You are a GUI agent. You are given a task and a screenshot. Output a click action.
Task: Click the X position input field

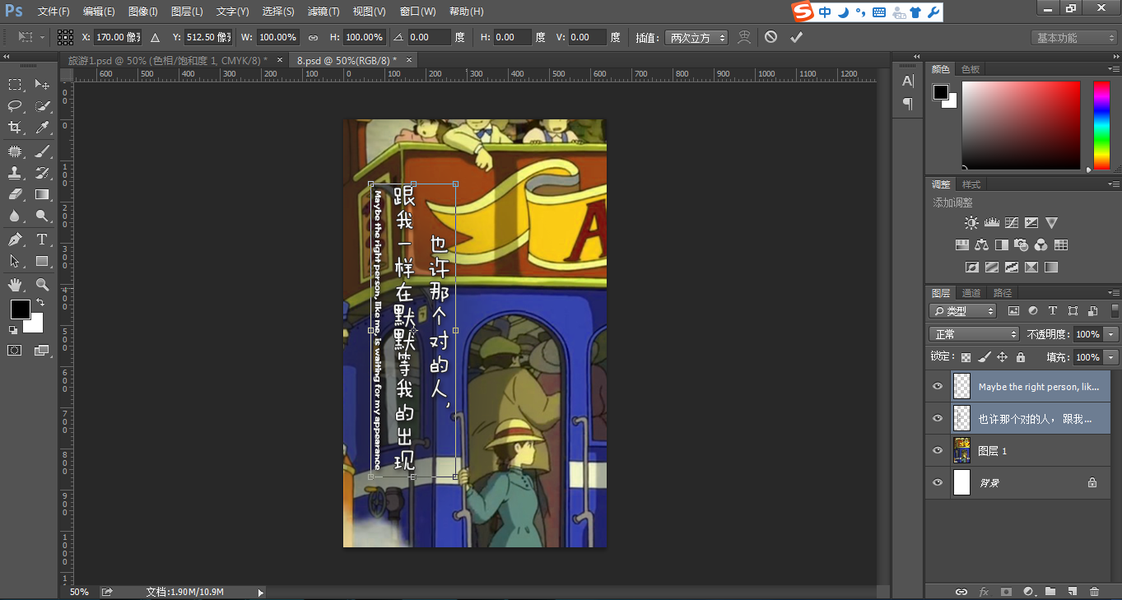[118, 37]
